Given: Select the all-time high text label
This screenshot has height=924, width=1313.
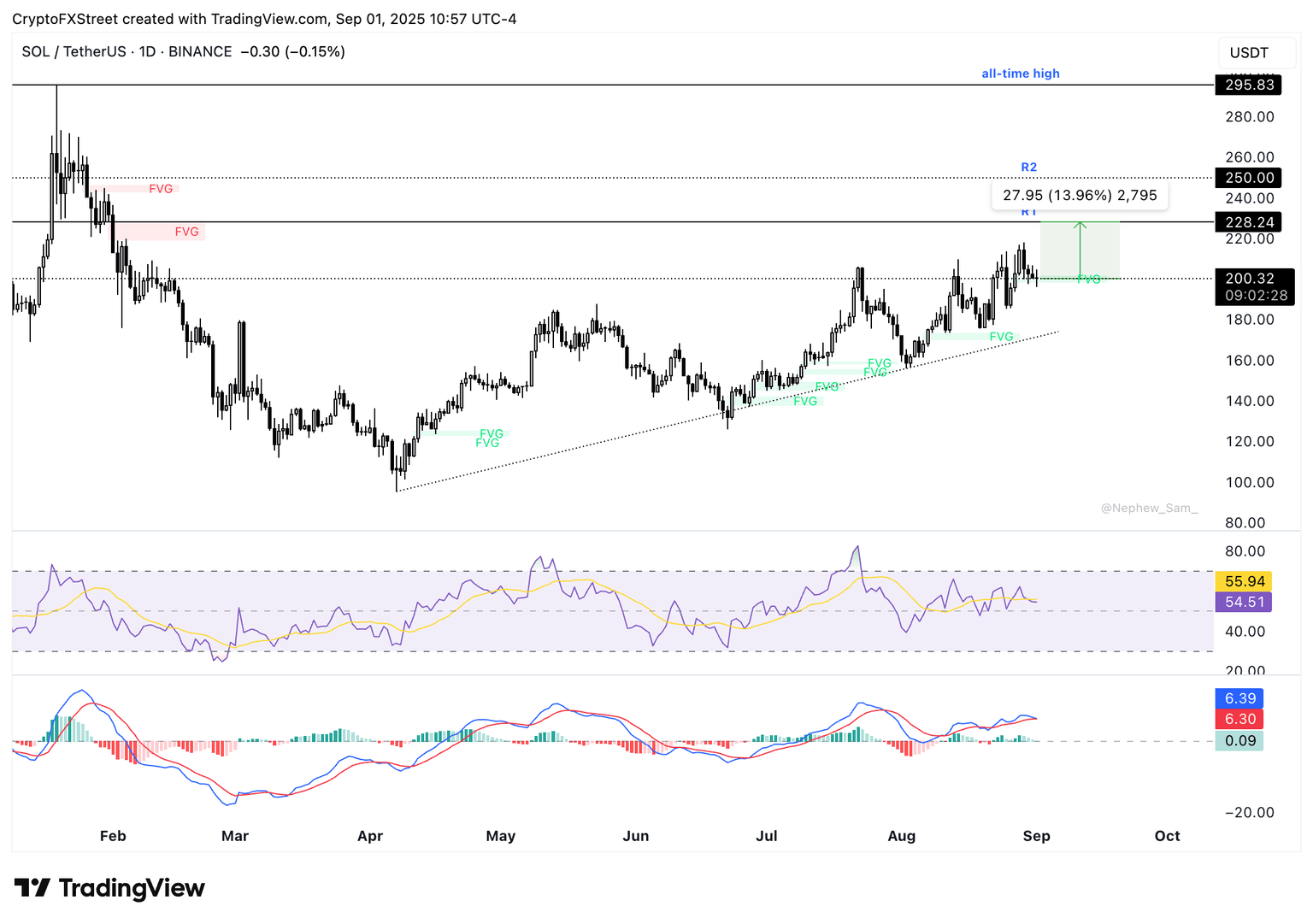Looking at the screenshot, I should coord(1021,74).
